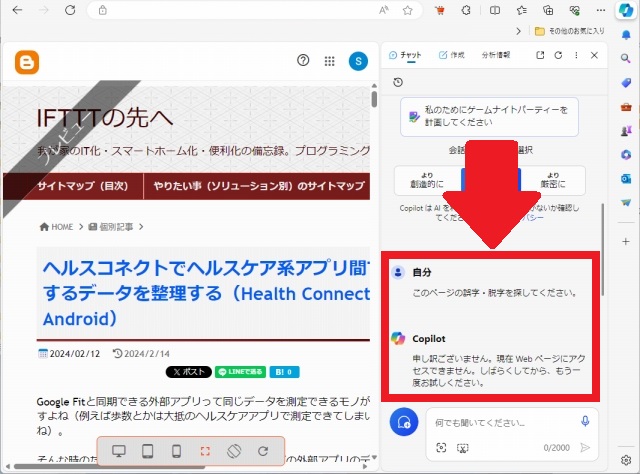Image resolution: width=640 pixels, height=474 pixels.
Task: Rotate preview device orientation icon
Action: (234, 451)
